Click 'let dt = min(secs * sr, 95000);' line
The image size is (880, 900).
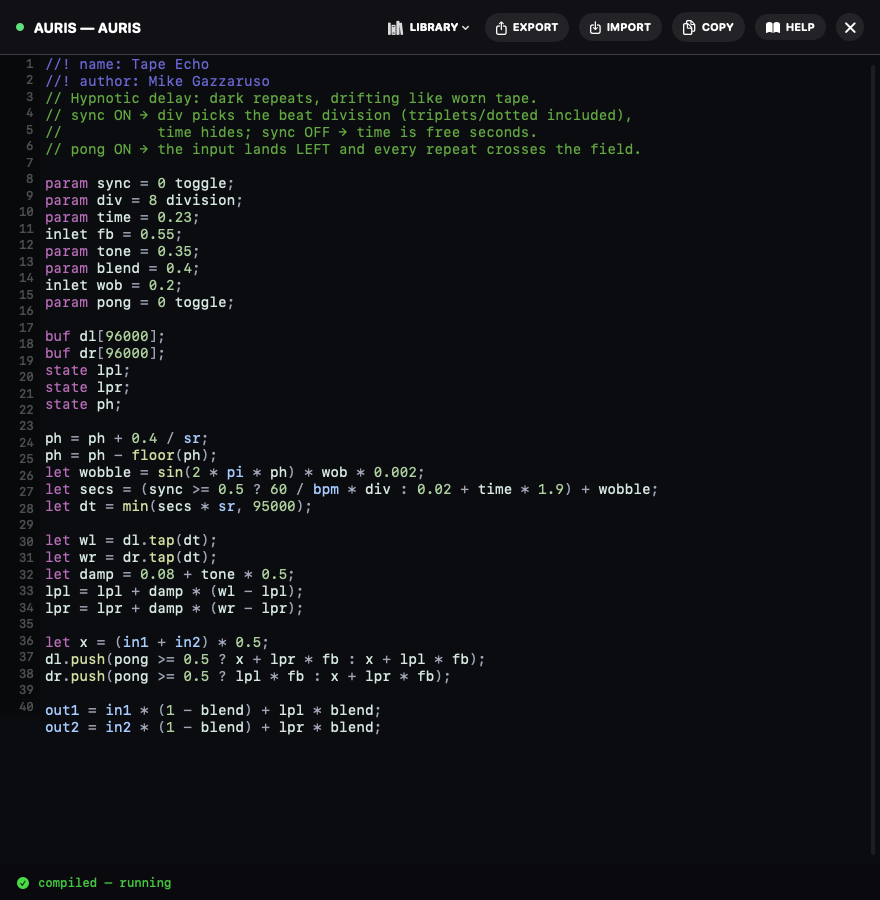179,507
